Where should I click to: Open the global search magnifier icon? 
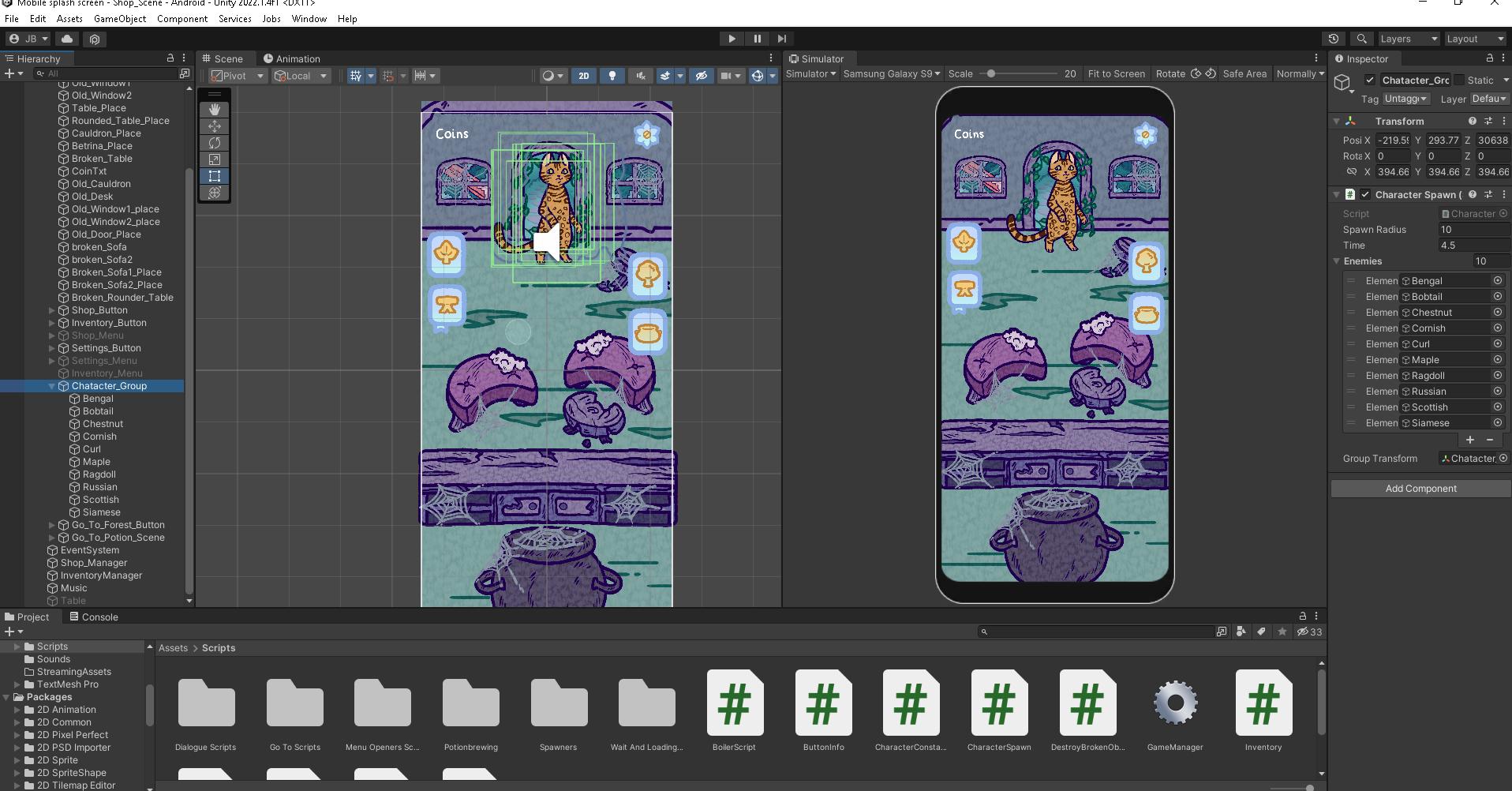coord(1361,39)
